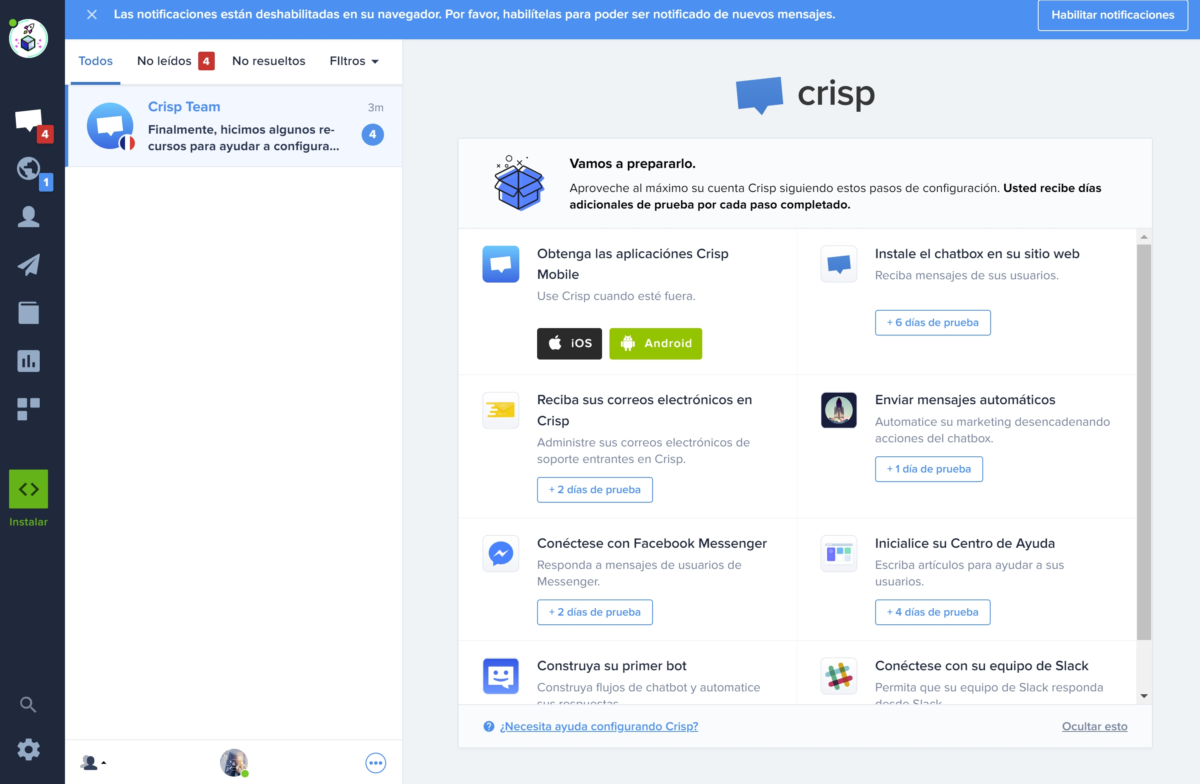Open the settings gear icon
This screenshot has height=784, width=1200.
pyautogui.click(x=29, y=749)
